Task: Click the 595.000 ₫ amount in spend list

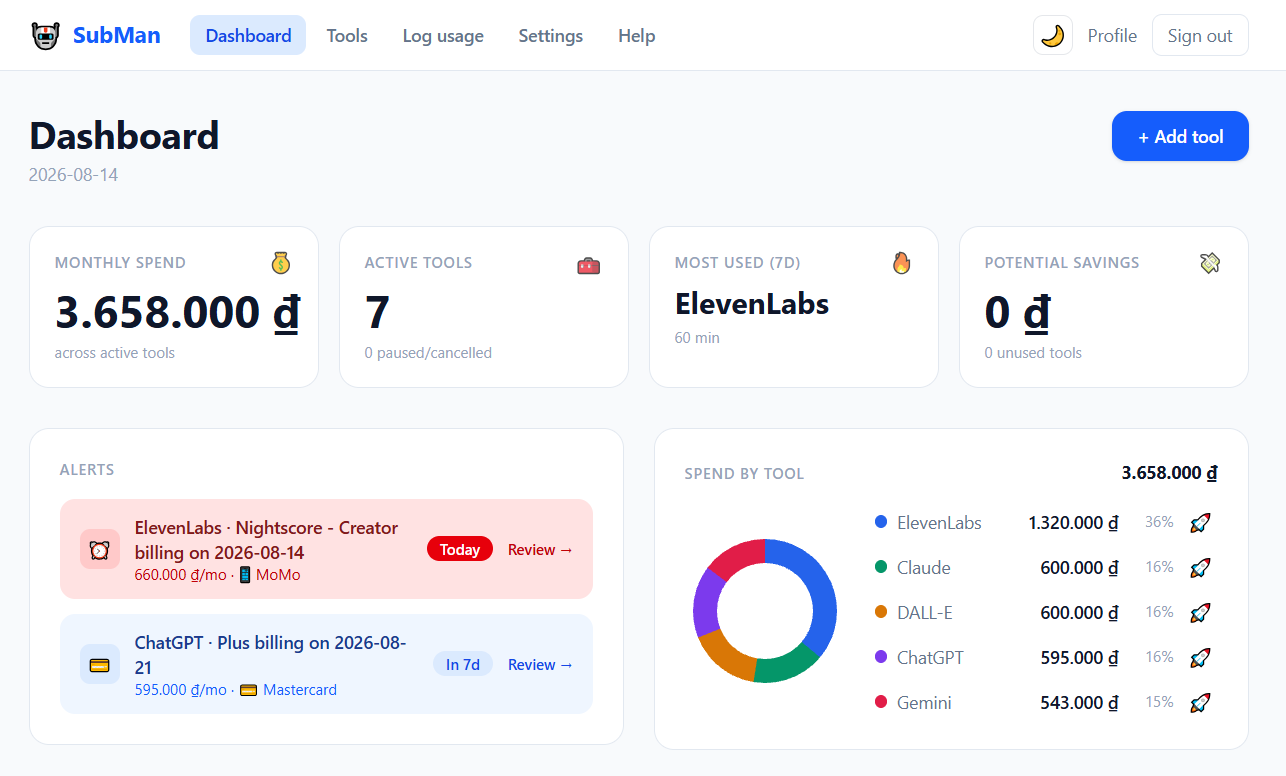Action: pyautogui.click(x=1079, y=658)
